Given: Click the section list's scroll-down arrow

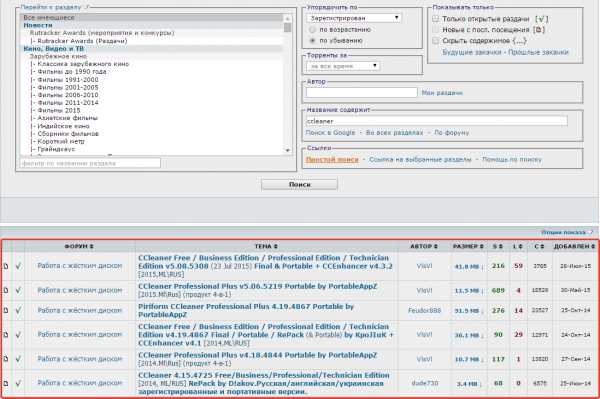Looking at the screenshot, I should tap(288, 151).
